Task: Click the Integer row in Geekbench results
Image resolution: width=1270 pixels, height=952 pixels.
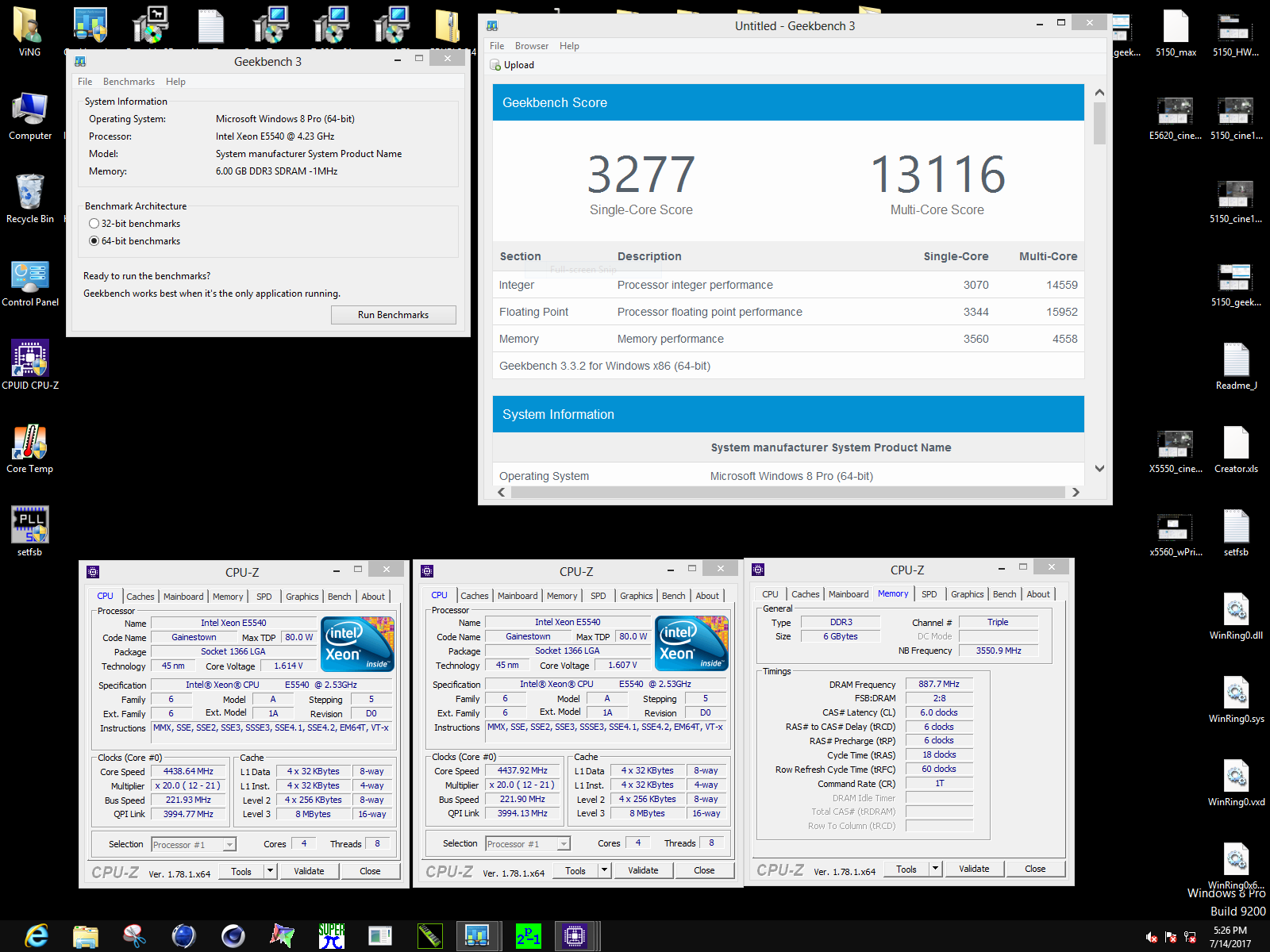Action: pyautogui.click(x=788, y=285)
